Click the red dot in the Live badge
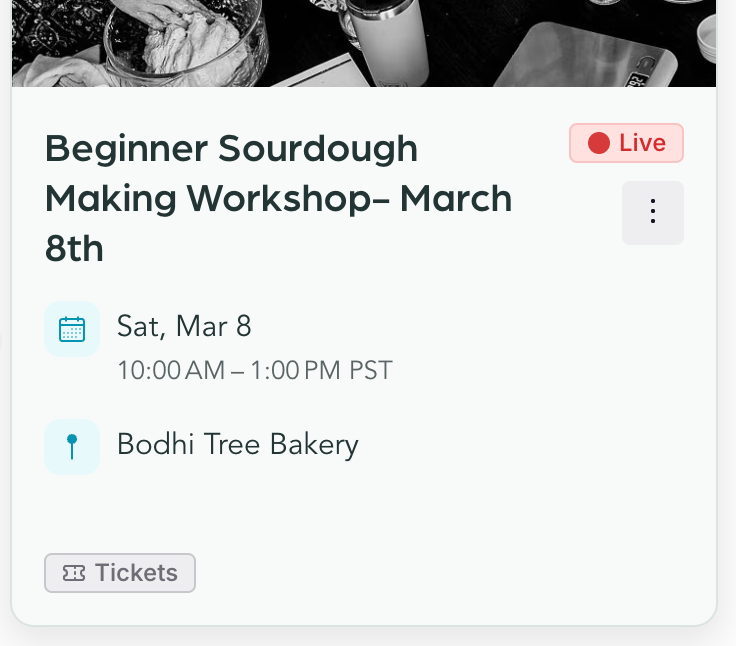This screenshot has height=646, width=736. click(x=598, y=143)
